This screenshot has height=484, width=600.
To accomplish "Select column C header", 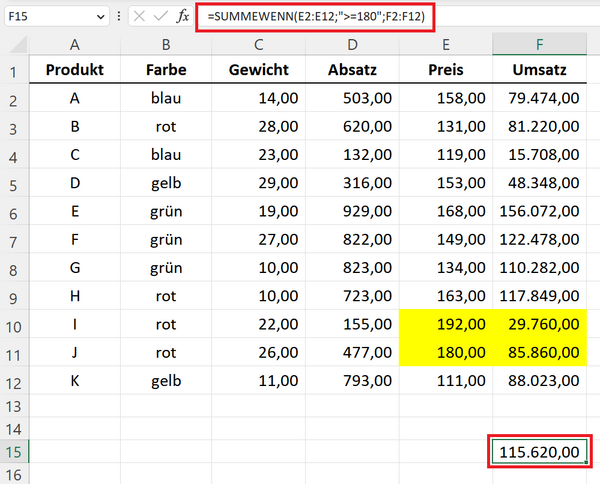I will (259, 45).
